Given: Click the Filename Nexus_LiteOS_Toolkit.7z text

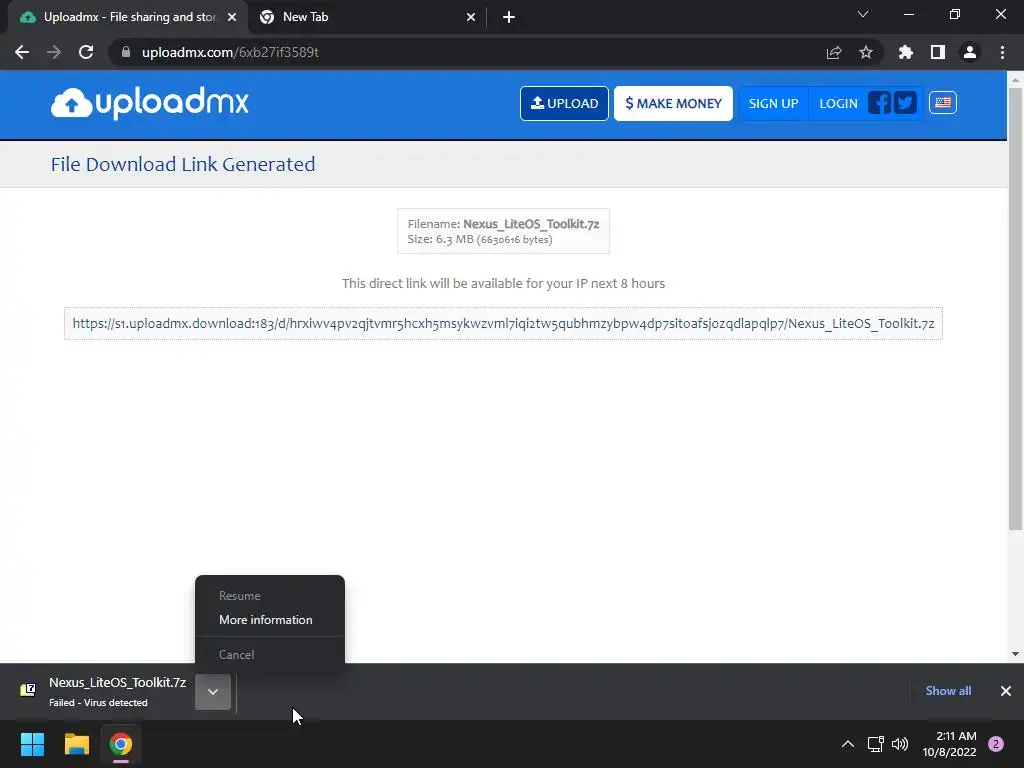Looking at the screenshot, I should coord(503,224).
